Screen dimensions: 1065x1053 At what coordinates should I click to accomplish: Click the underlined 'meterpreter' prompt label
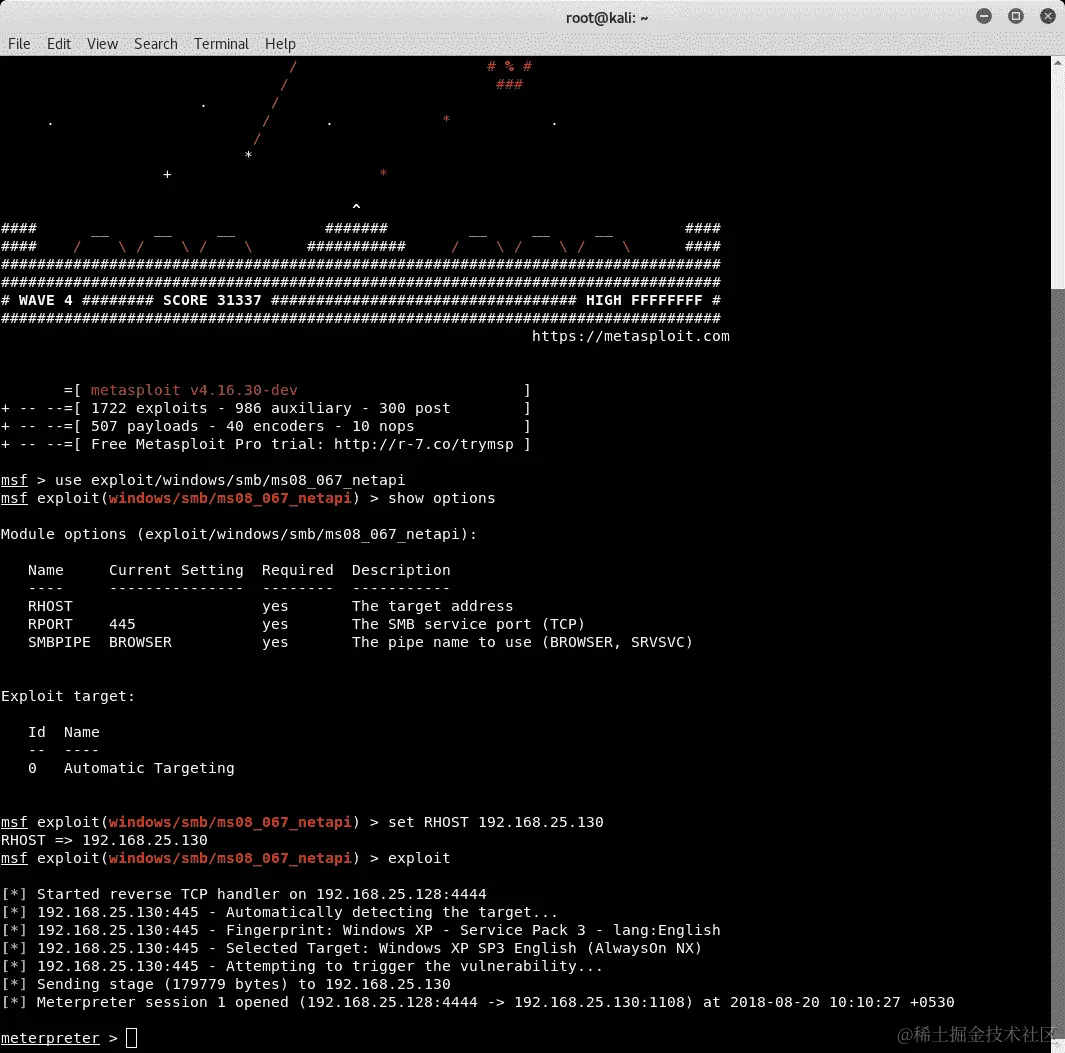click(50, 1039)
